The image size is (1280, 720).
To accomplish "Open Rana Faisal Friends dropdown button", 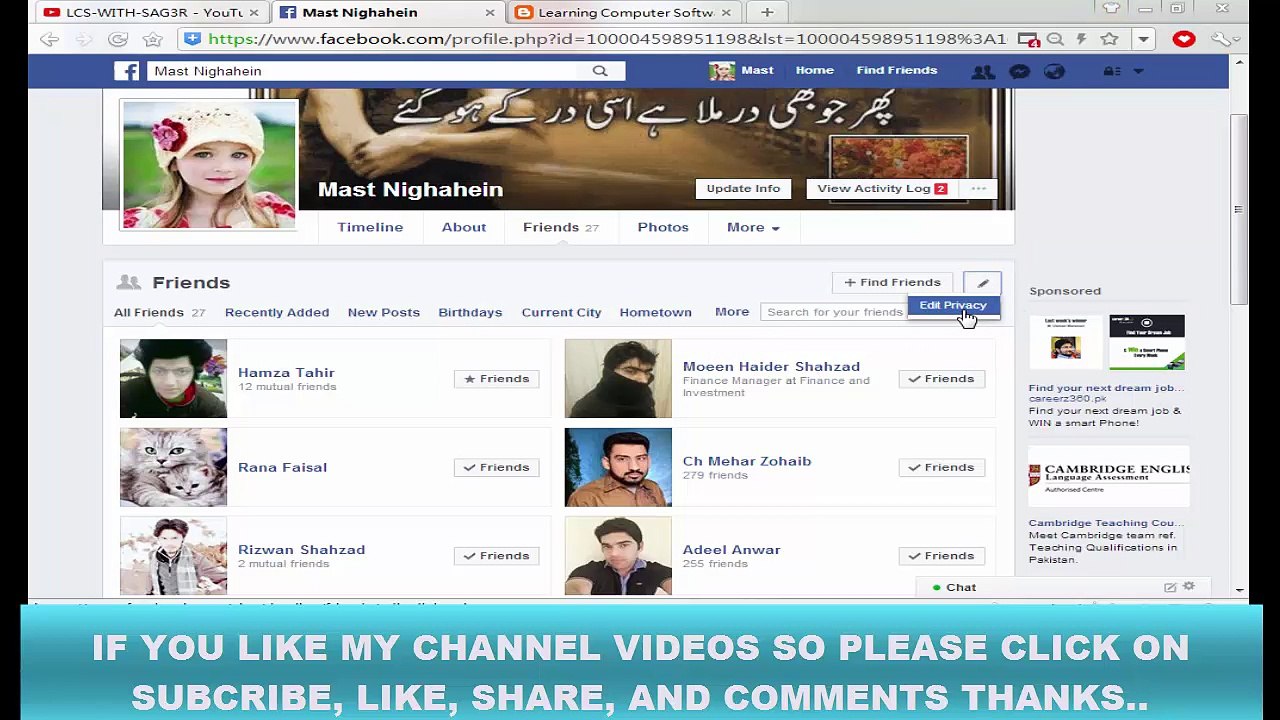I will pyautogui.click(x=497, y=468).
